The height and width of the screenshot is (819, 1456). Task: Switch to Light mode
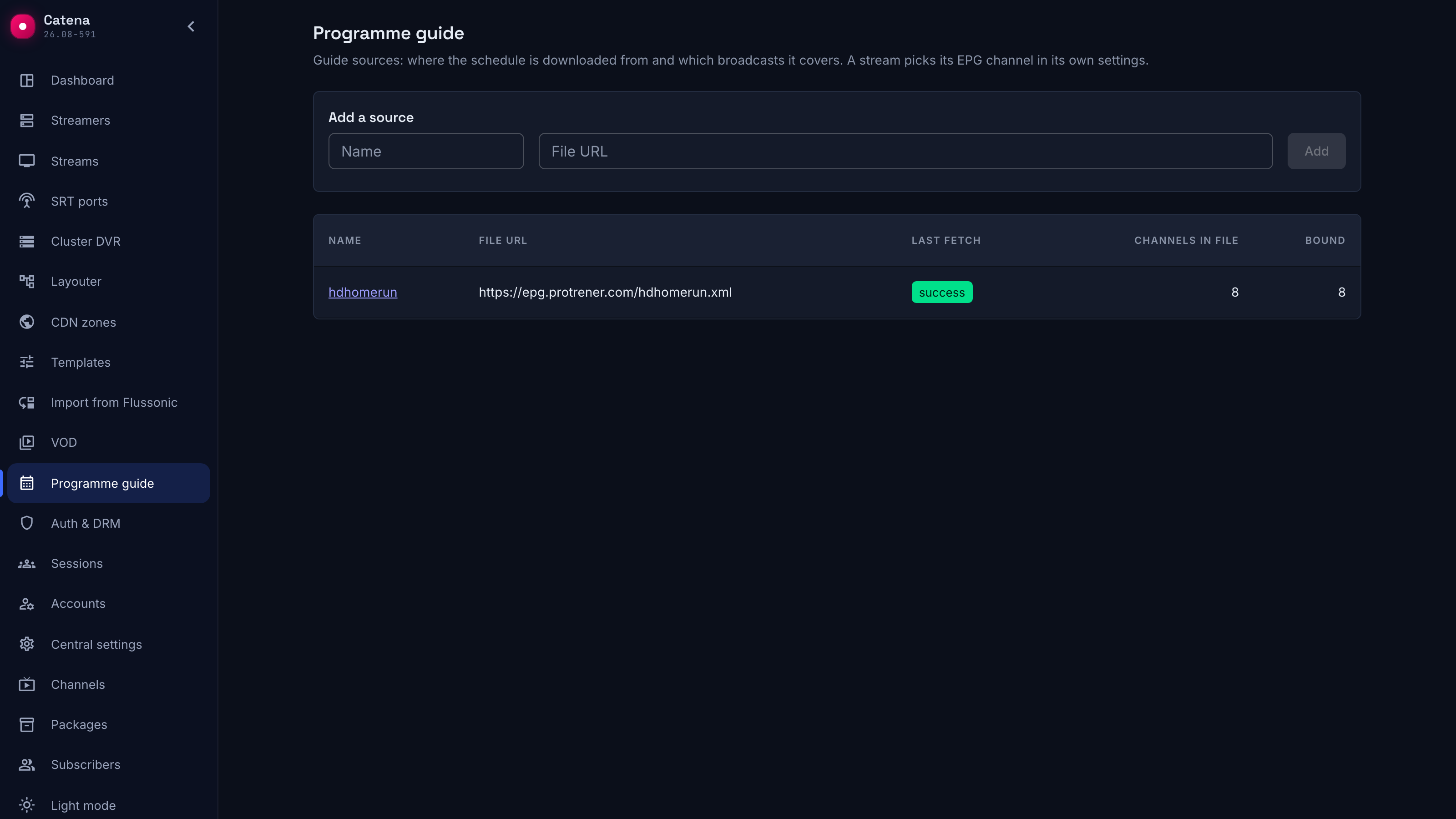click(x=109, y=805)
